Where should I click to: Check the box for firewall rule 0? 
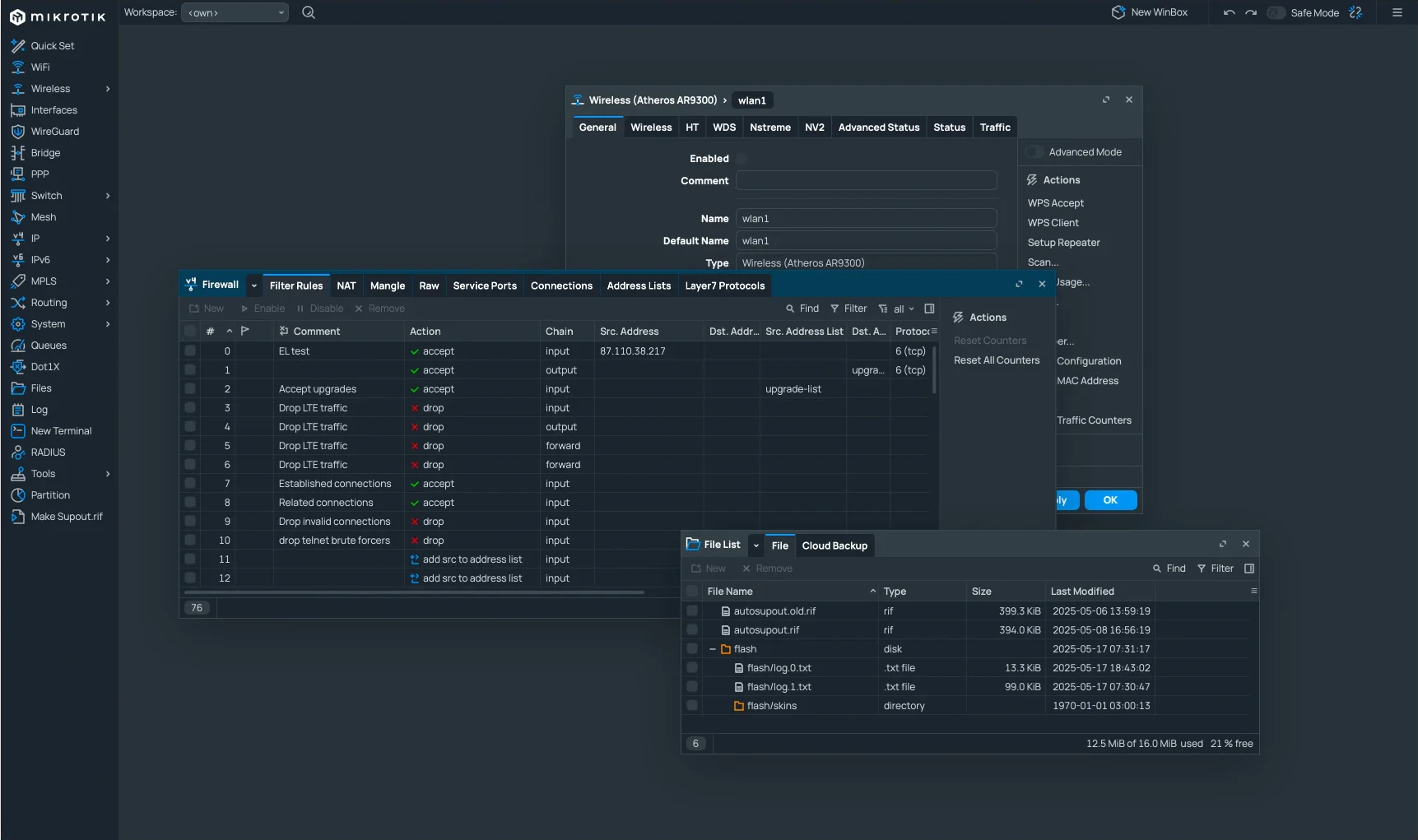pos(190,351)
